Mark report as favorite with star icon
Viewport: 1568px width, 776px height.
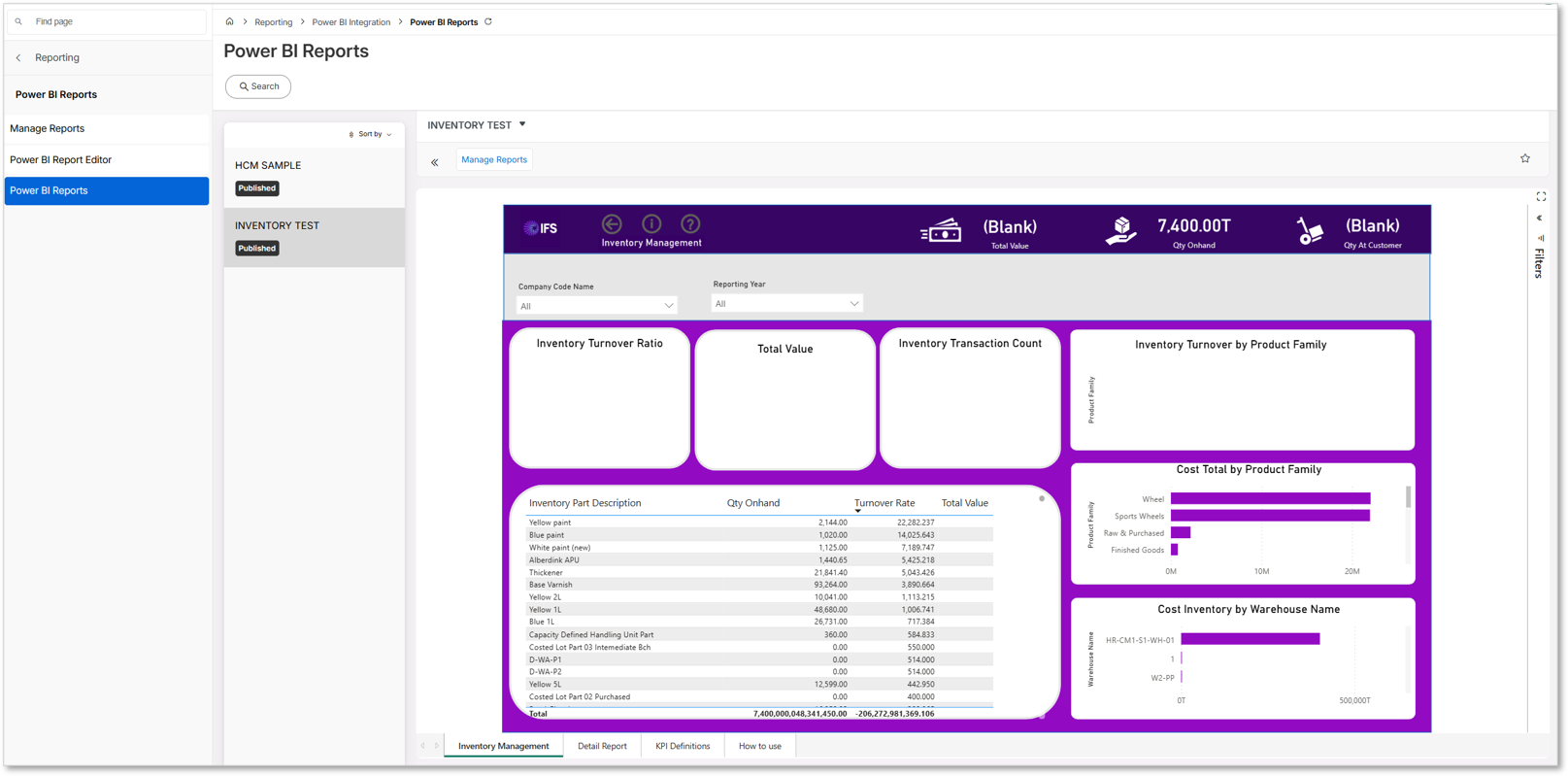1524,158
